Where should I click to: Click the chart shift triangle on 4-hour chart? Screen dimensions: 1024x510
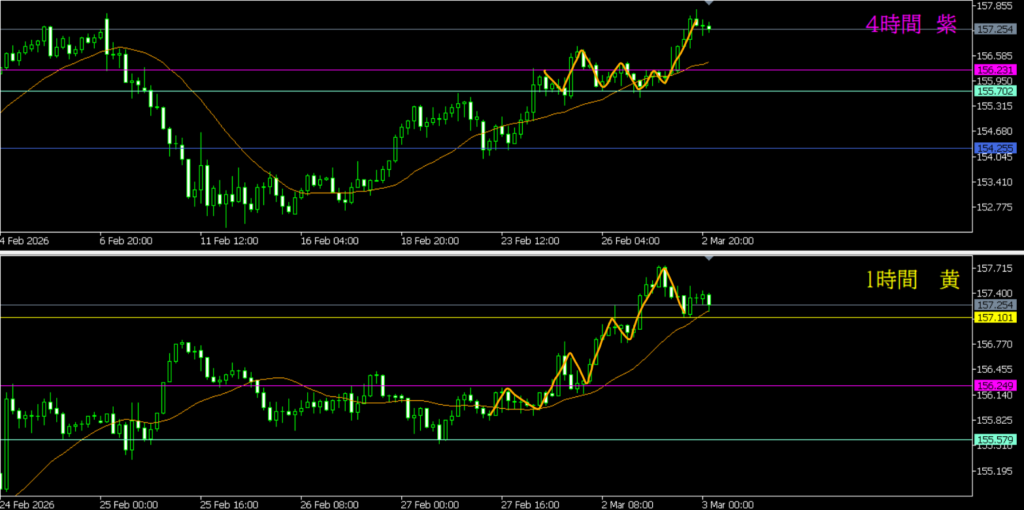click(710, 5)
